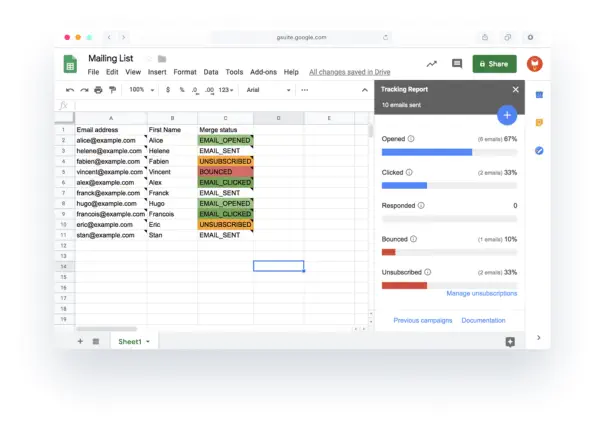Select the paint format tool
This screenshot has height=431, width=605.
pos(112,90)
